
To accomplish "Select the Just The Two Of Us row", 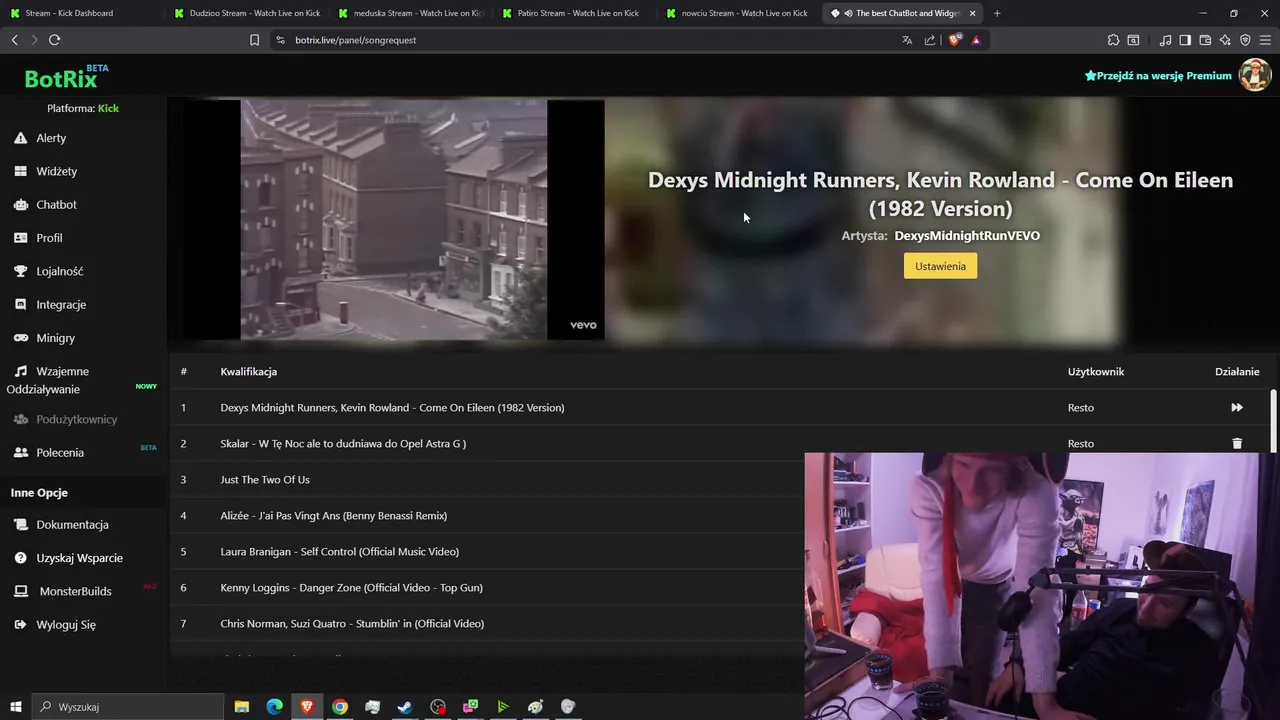I will pyautogui.click(x=486, y=479).
